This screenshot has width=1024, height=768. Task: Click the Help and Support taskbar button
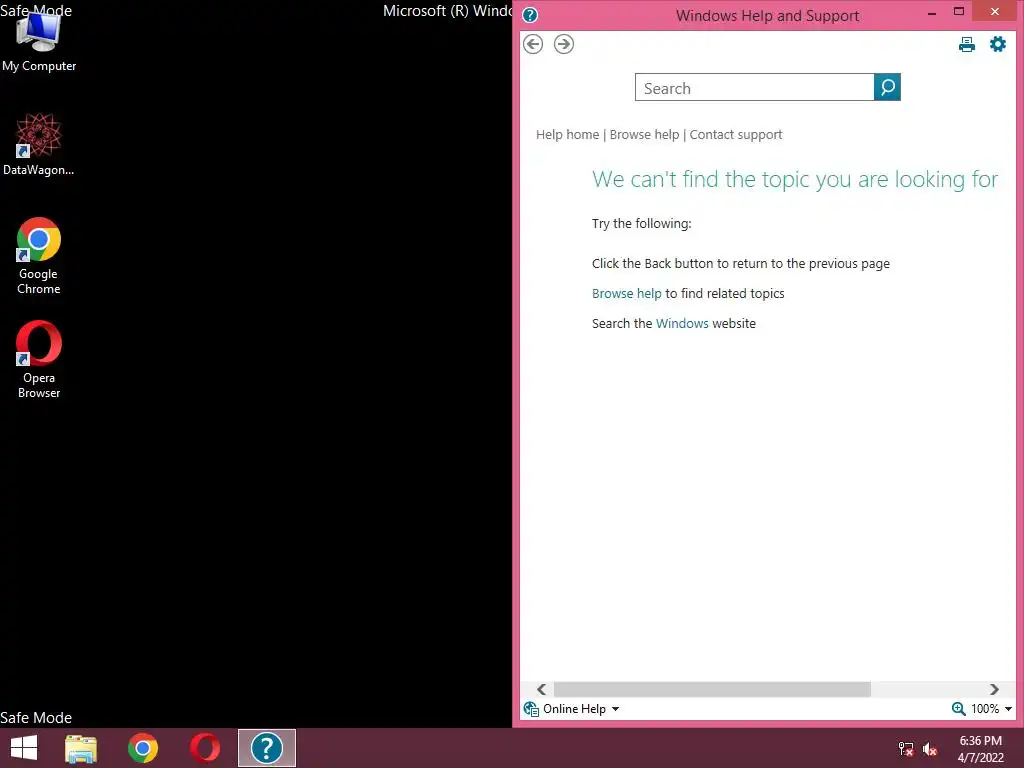tap(266, 748)
